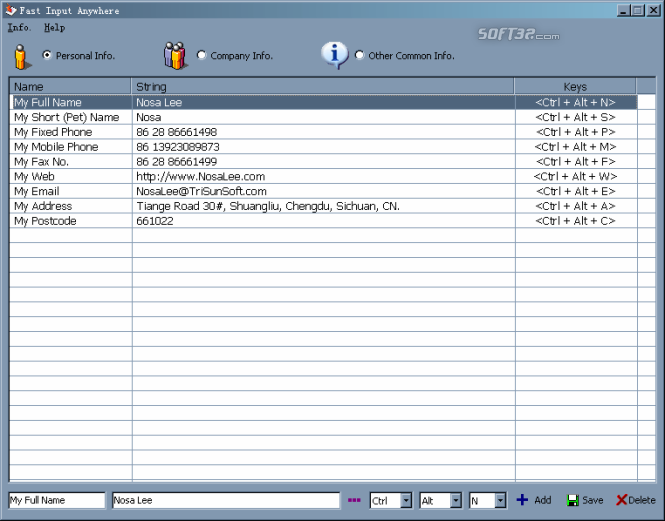Click the <Ctrl + Alt + F> keys cell

[x=575, y=162]
